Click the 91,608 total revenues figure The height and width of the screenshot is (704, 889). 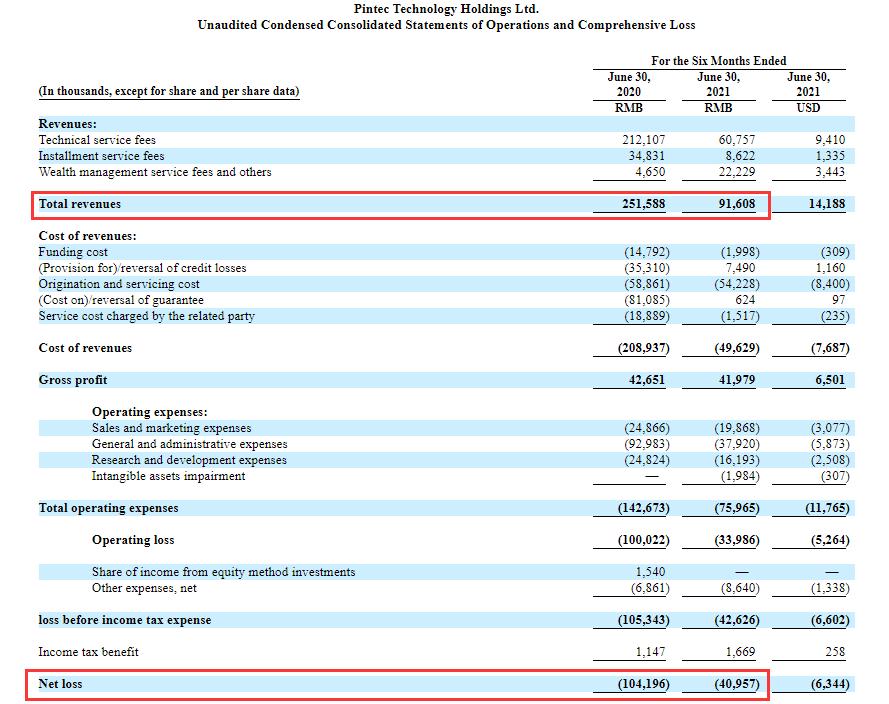(x=736, y=204)
